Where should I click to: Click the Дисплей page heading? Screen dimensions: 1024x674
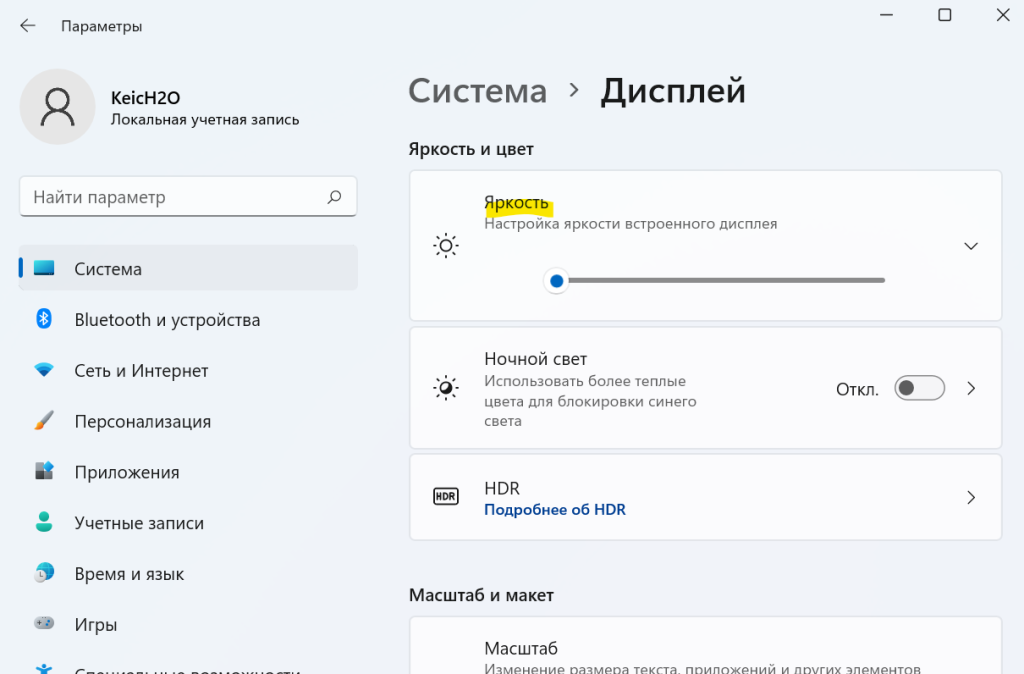coord(673,91)
